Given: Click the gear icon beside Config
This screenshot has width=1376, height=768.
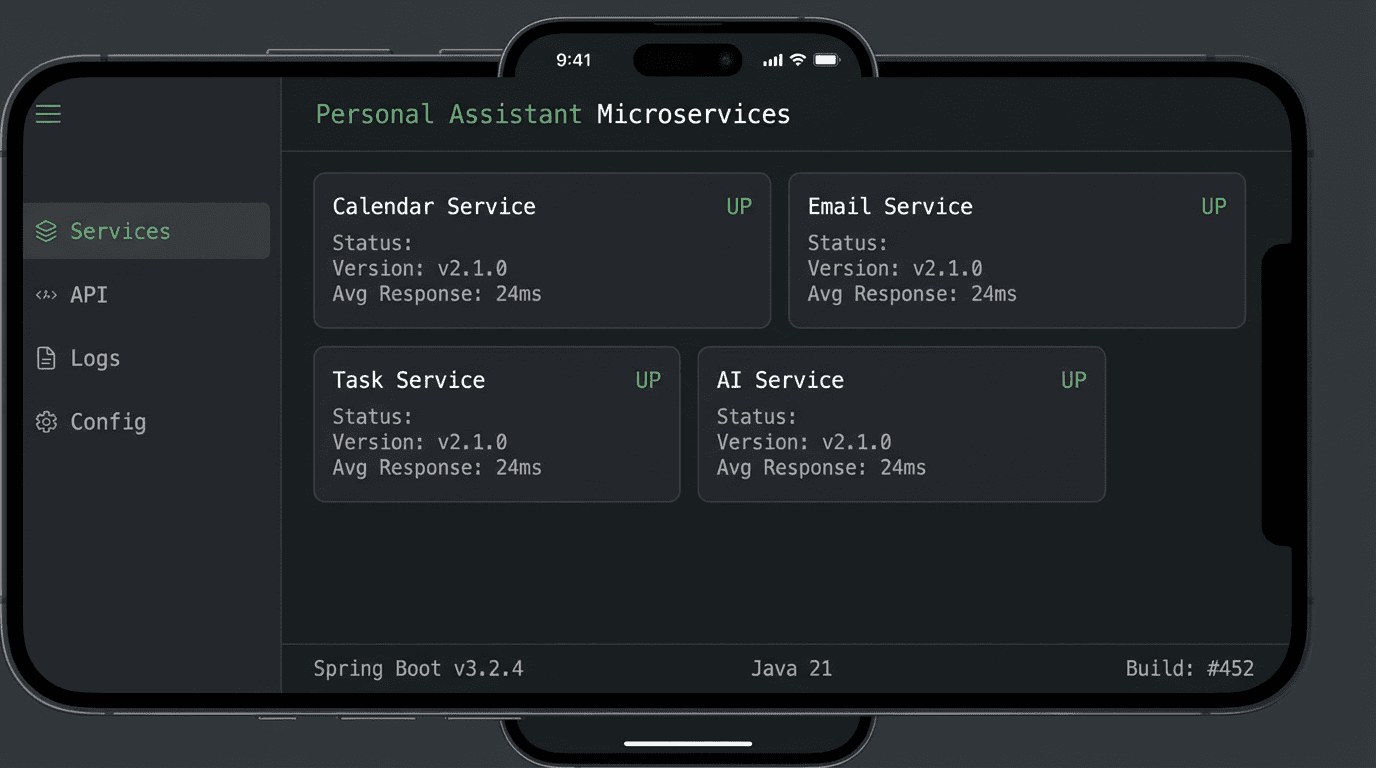Looking at the screenshot, I should [44, 422].
